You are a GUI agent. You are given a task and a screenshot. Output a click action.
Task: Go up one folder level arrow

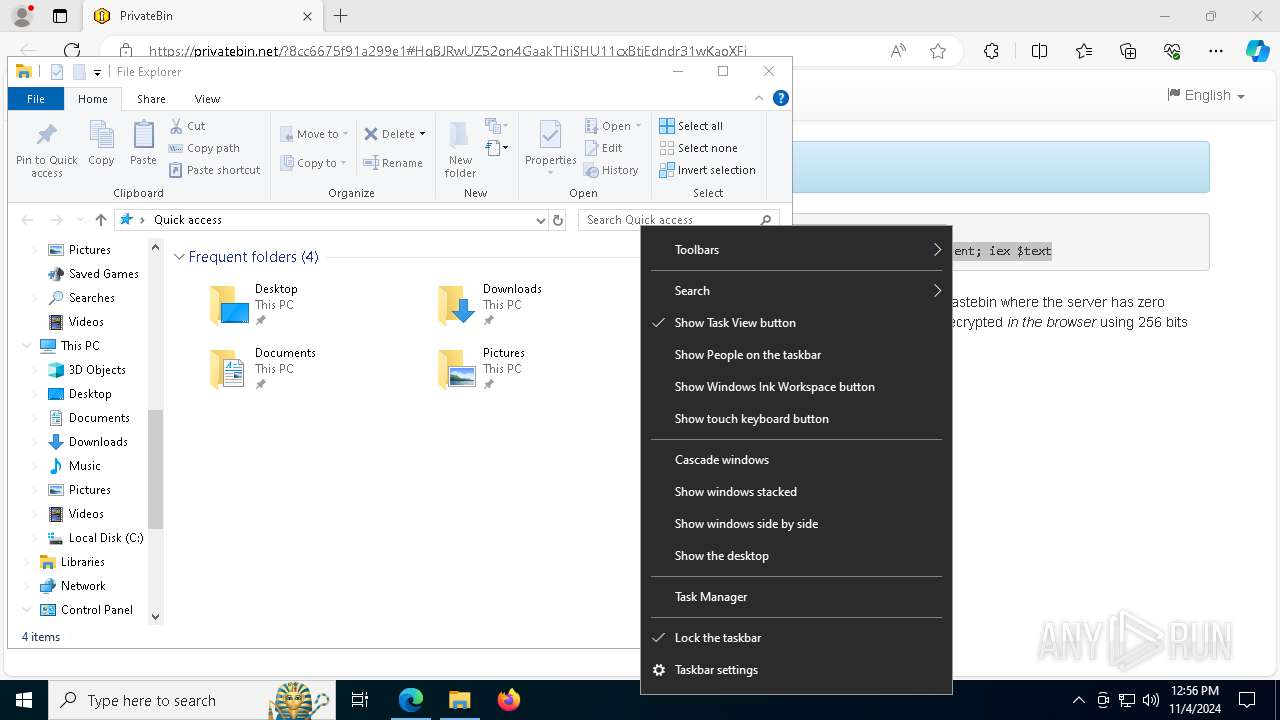tap(100, 220)
